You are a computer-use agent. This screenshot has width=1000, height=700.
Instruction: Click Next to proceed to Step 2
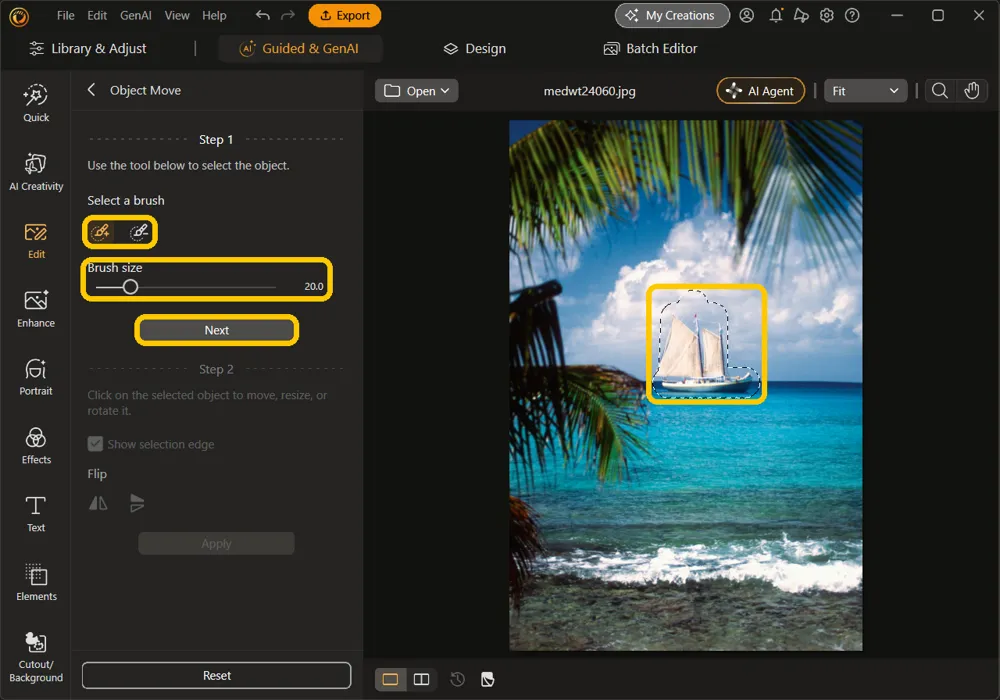coord(217,330)
